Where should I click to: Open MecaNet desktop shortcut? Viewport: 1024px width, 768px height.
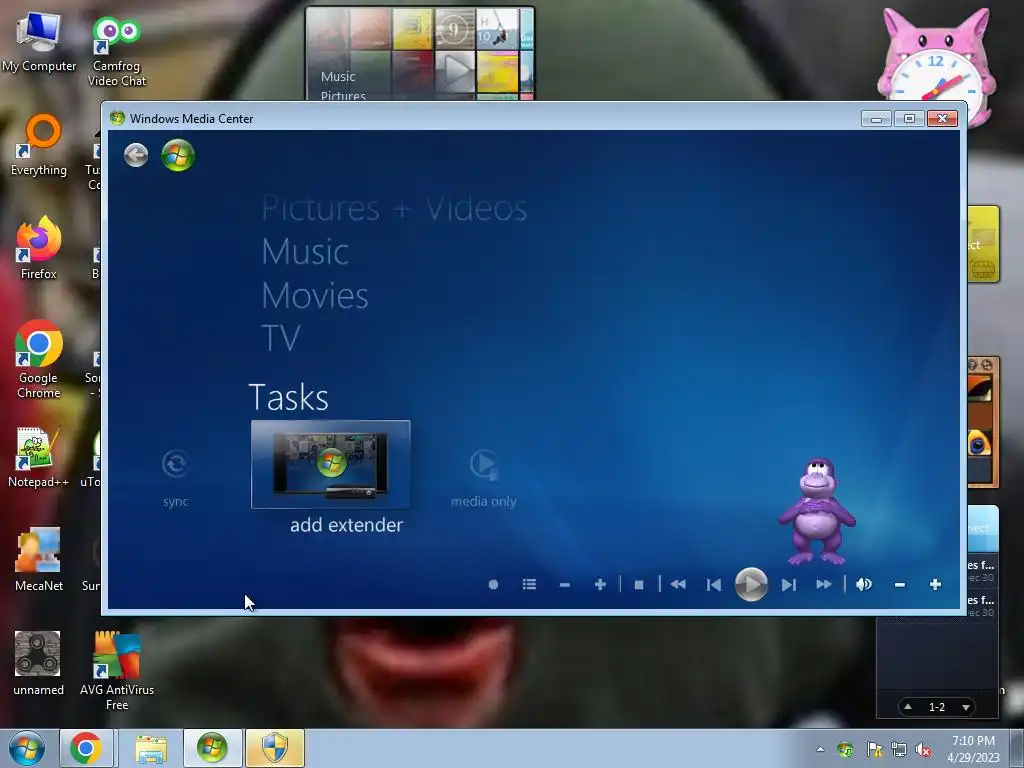coord(39,559)
